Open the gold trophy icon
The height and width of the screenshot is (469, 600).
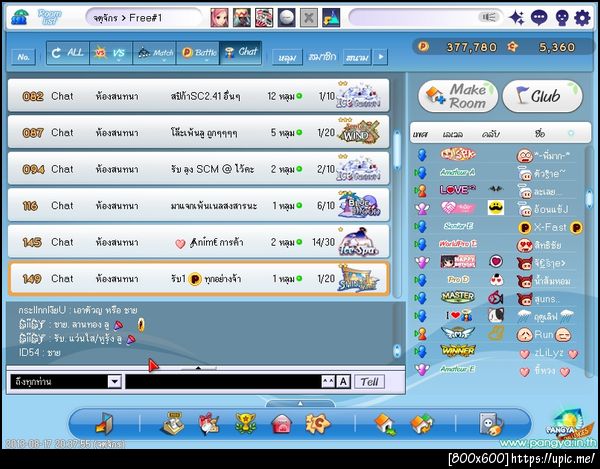pyautogui.click(x=245, y=424)
